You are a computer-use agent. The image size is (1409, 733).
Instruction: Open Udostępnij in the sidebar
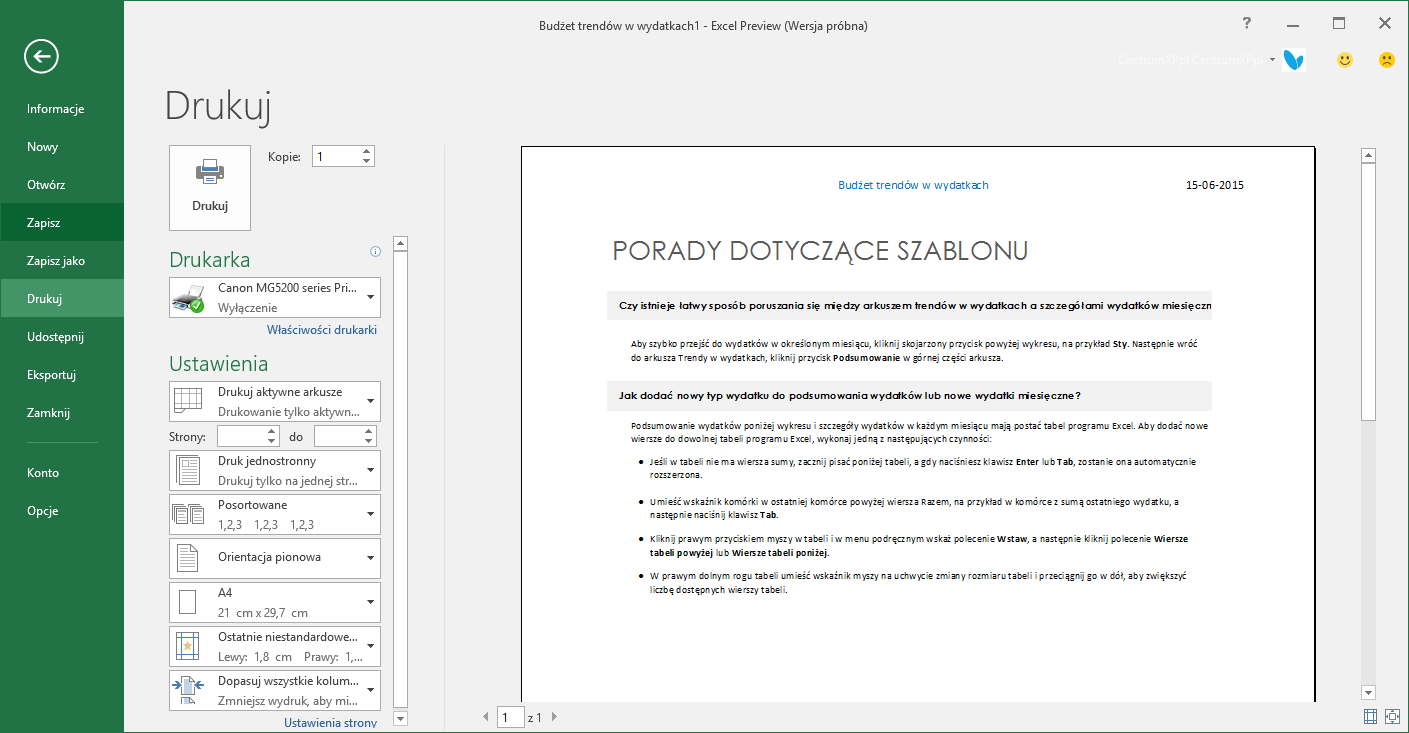62,337
